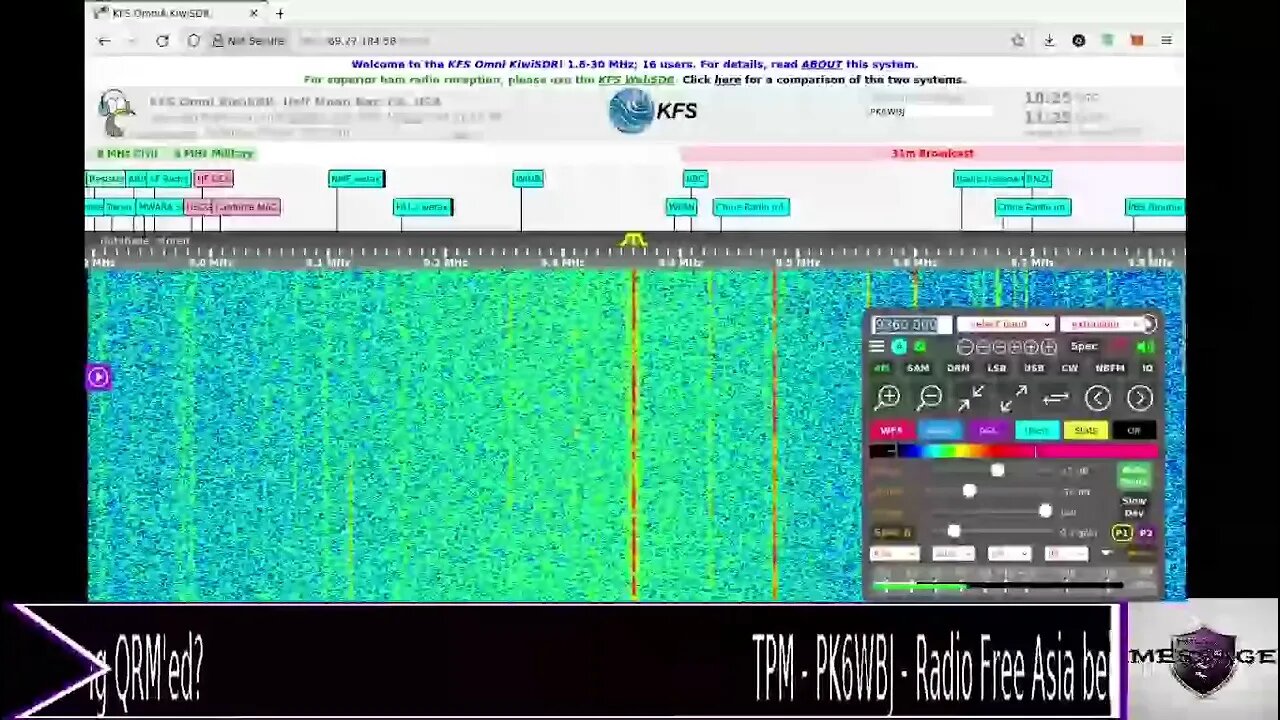Zoom out the waterfall with magnifier minus
The width and height of the screenshot is (1280, 720).
930,398
